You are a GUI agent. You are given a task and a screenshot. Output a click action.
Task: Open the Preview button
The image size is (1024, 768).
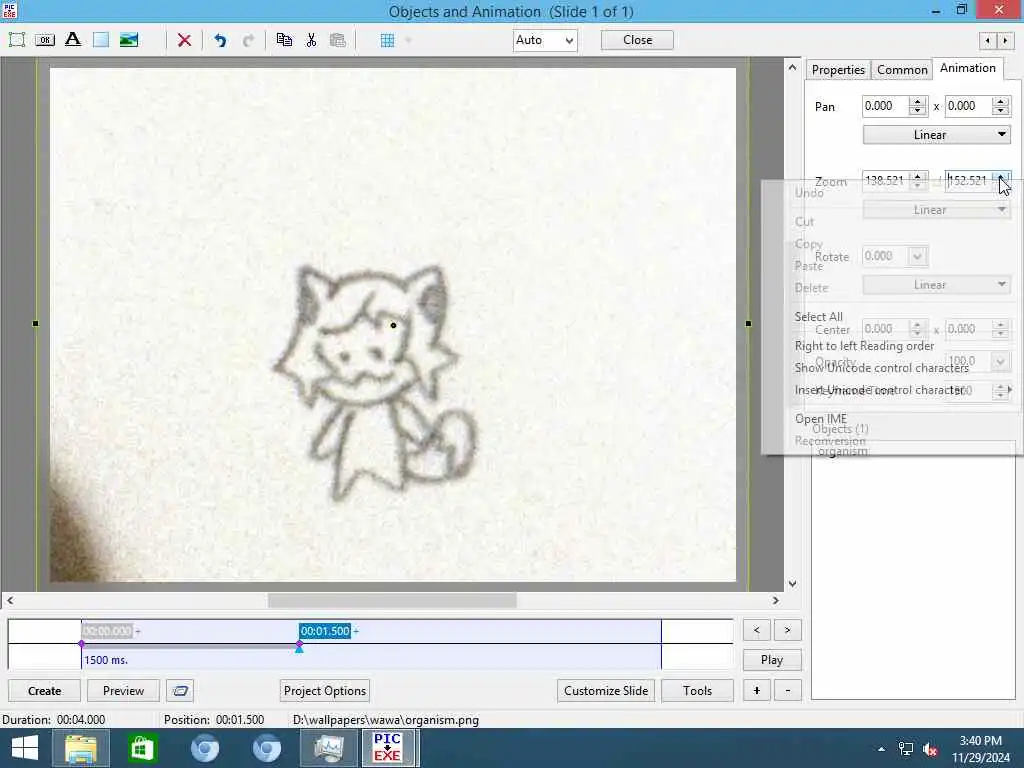(123, 691)
